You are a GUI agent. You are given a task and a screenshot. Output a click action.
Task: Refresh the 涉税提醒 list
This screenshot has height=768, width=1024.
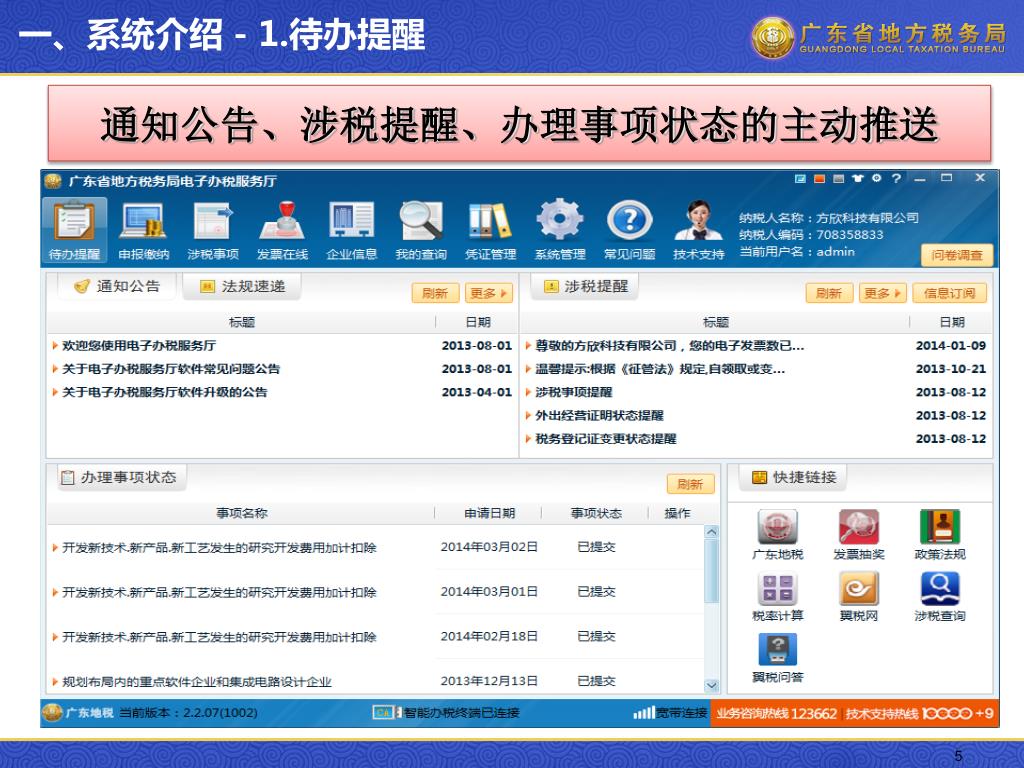(x=829, y=293)
